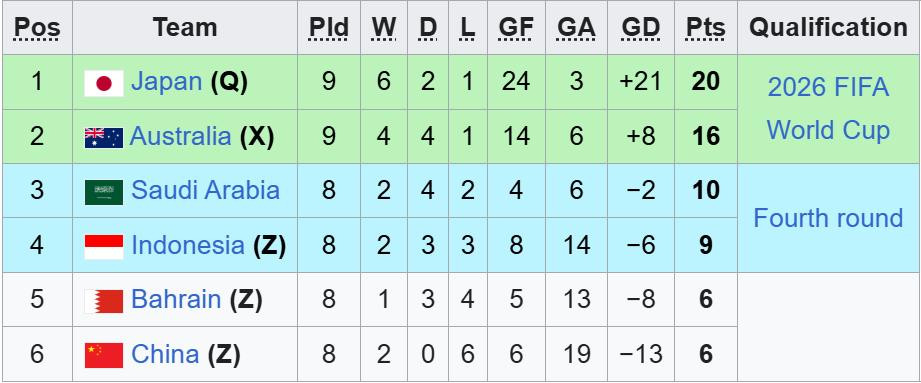Click the Bahrain flag icon
Viewport: 921px width, 383px height.
[104, 301]
